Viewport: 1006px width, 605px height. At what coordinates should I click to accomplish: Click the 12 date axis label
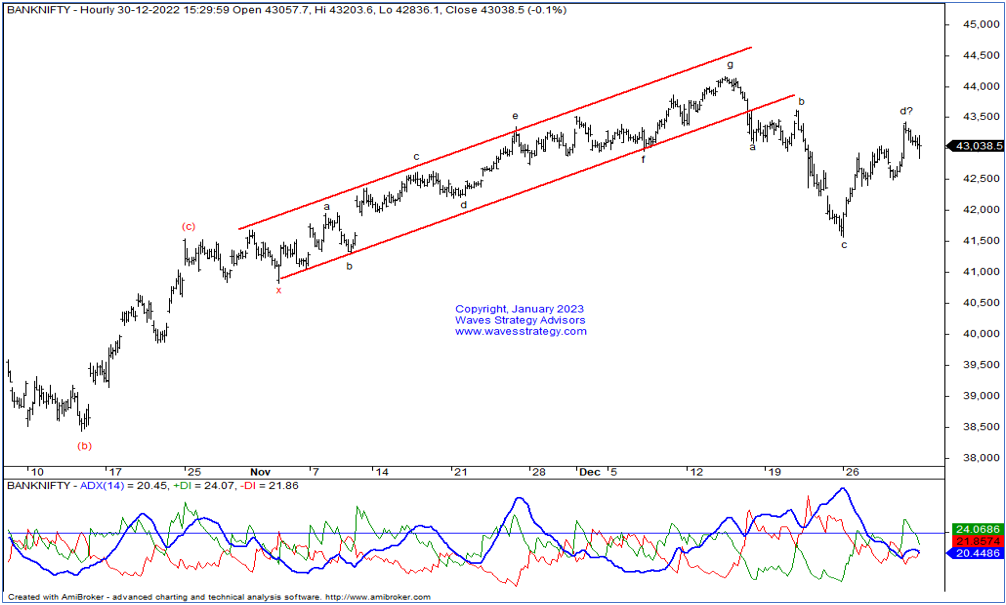[695, 472]
